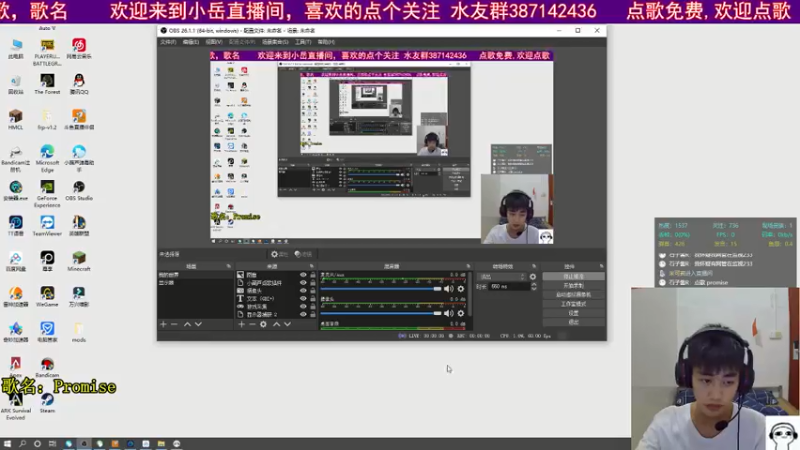
Task: Open the ARK Survival Evolved desktop shortcut
Action: [15, 406]
